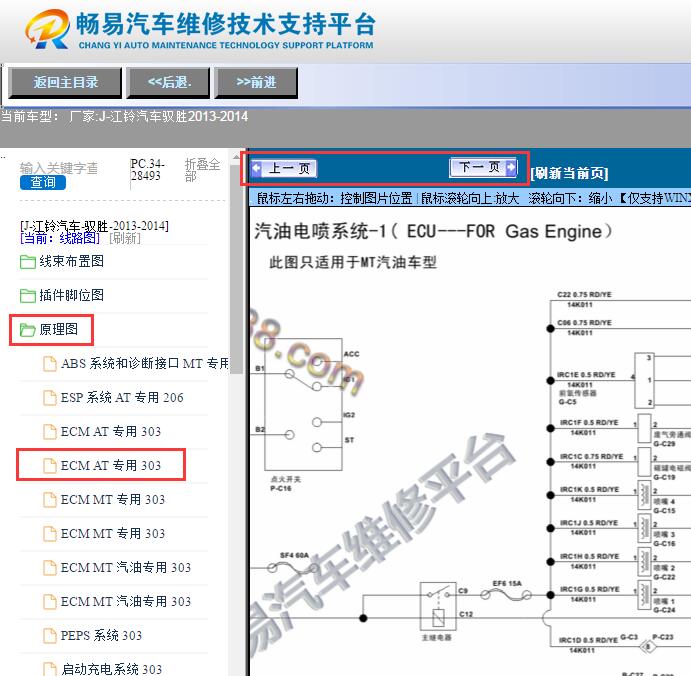Expand the 插件脚位图 folder
This screenshot has height=676, width=691.
tap(71, 295)
